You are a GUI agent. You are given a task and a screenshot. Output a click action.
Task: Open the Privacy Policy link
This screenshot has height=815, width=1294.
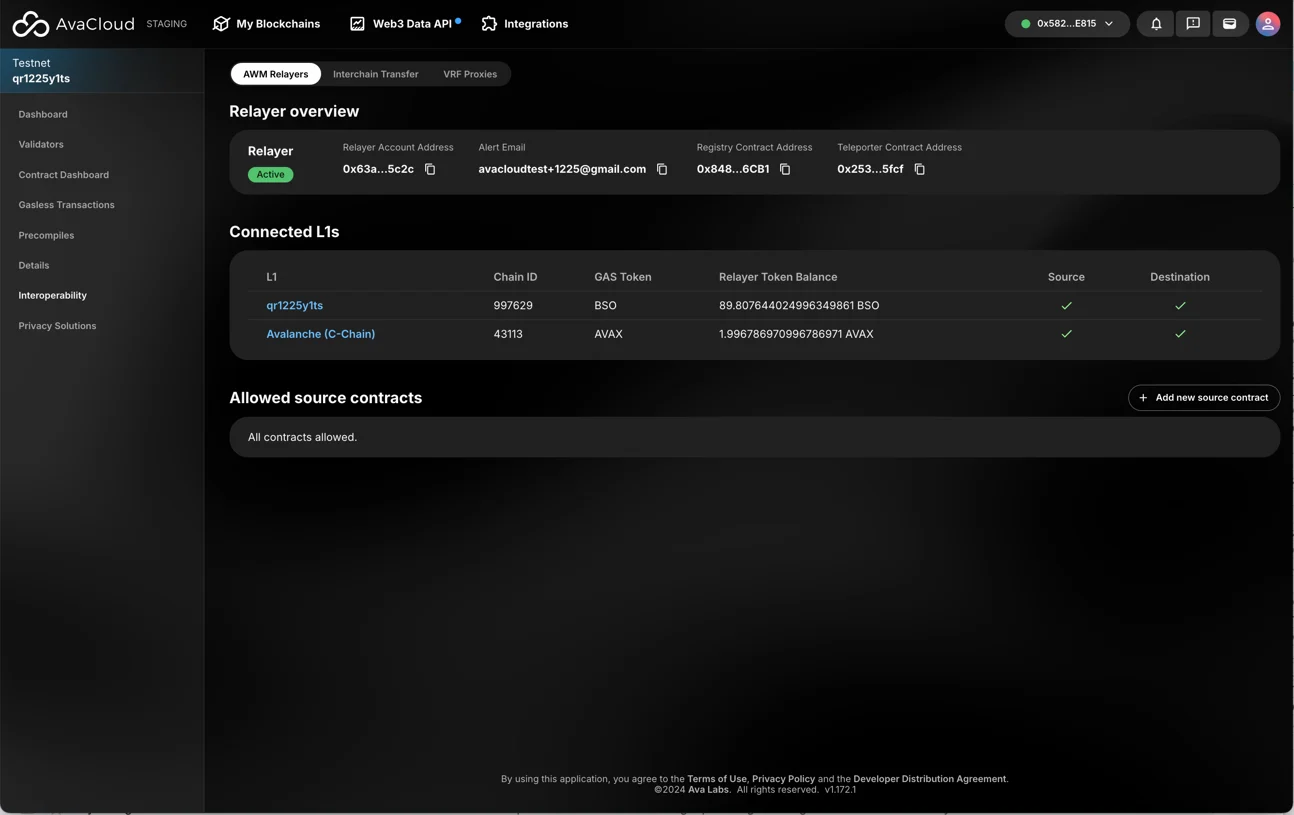(x=783, y=779)
